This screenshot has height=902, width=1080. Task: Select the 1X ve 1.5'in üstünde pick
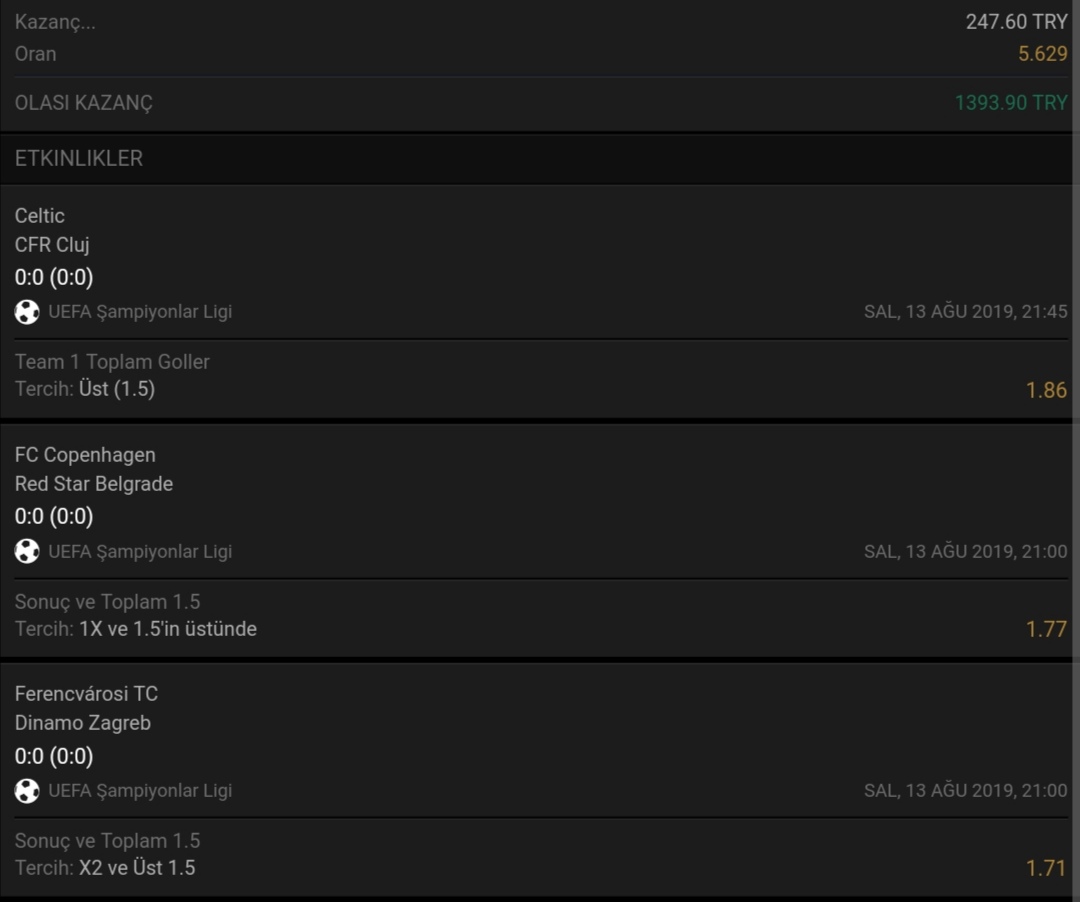(x=168, y=629)
